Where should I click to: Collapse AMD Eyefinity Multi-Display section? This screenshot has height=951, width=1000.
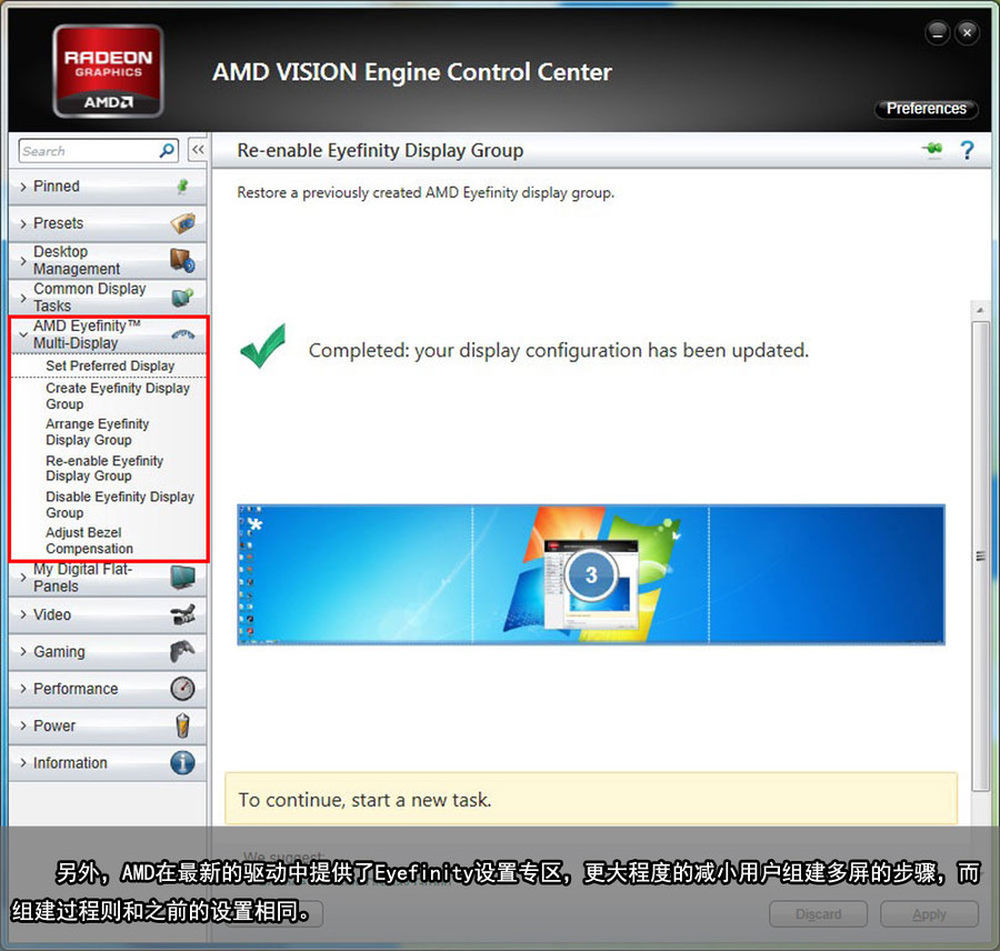[107, 334]
